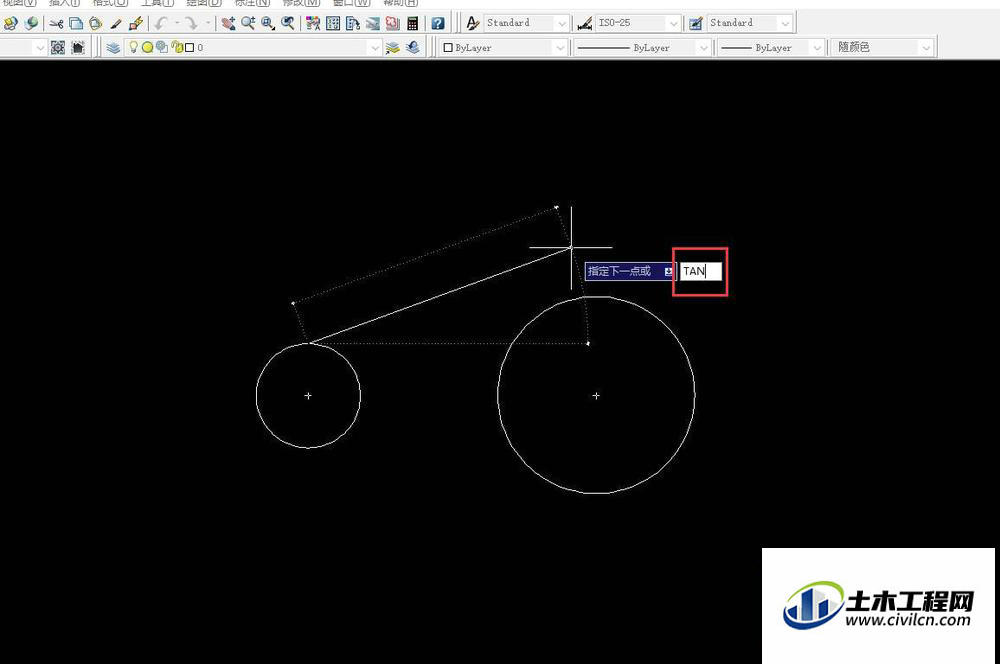Select the Zoom Window tool

tap(268, 24)
